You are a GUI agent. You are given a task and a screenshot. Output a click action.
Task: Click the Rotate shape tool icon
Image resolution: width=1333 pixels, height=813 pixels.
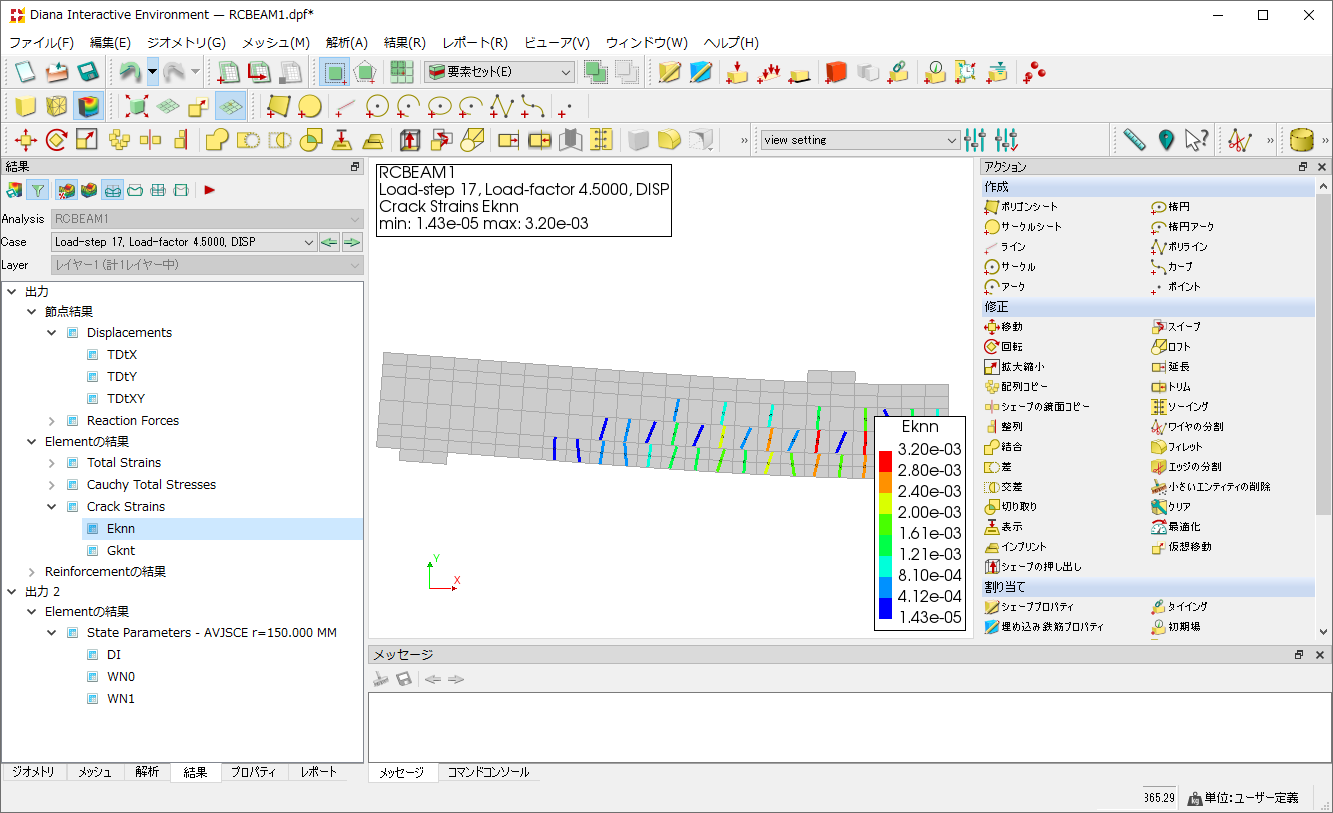[x=56, y=140]
